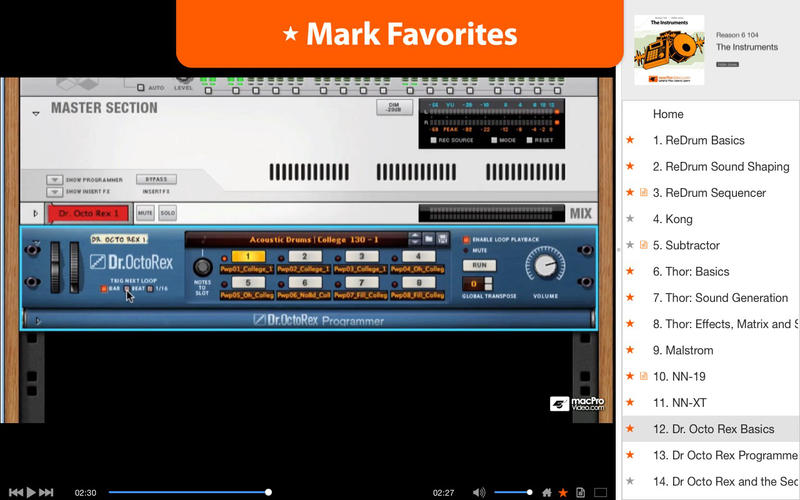Open notes with the document icon in the player bar
The height and width of the screenshot is (500, 800).
pyautogui.click(x=580, y=492)
